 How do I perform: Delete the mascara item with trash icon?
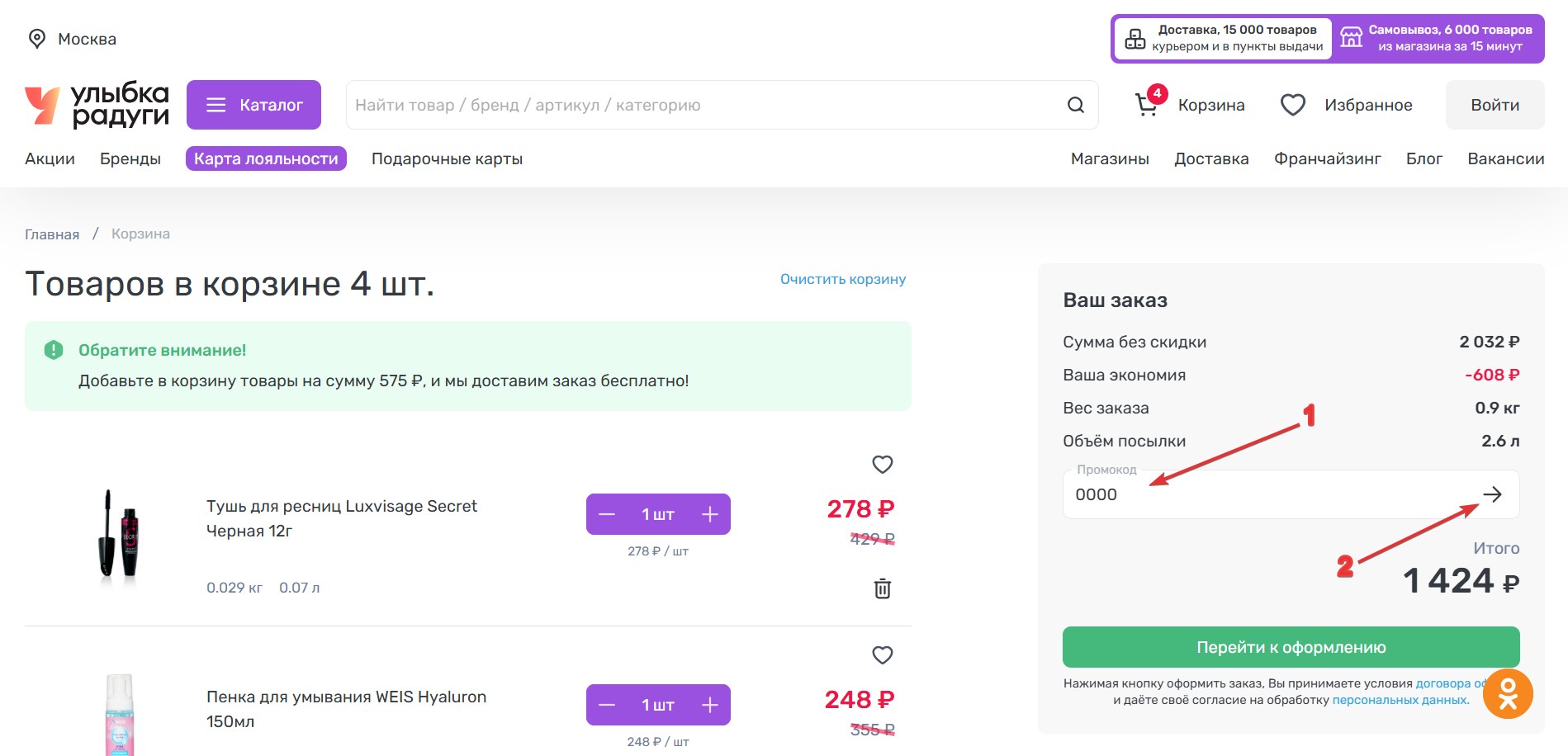click(882, 588)
